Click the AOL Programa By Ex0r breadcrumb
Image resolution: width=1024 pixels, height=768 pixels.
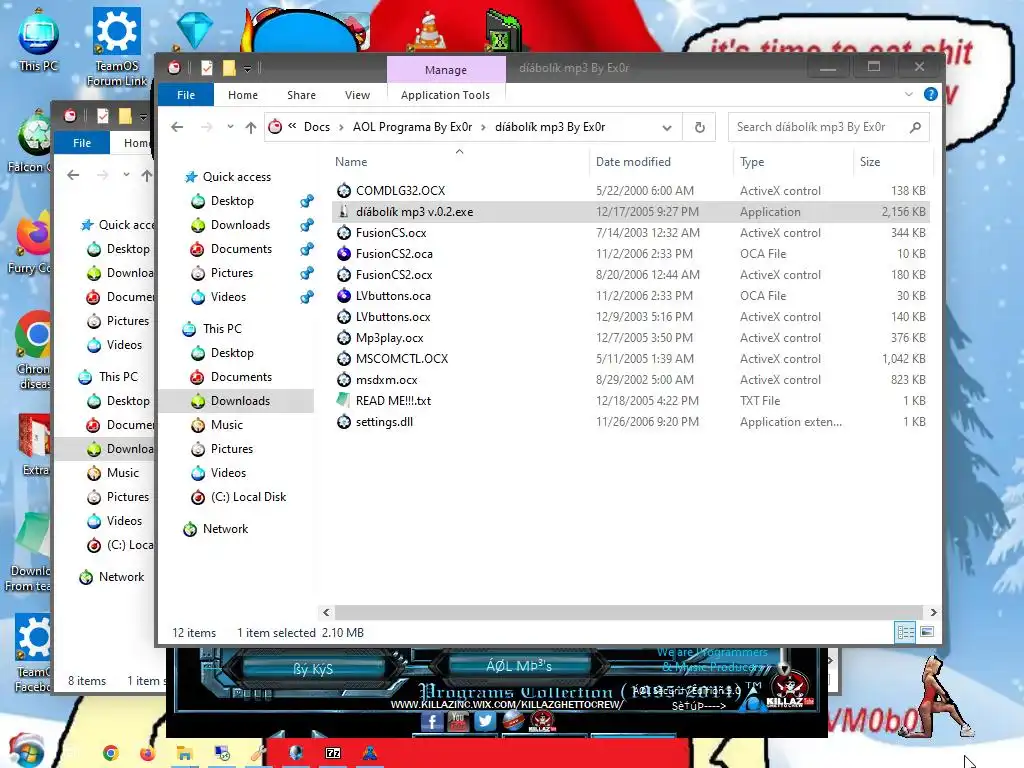[x=413, y=127]
